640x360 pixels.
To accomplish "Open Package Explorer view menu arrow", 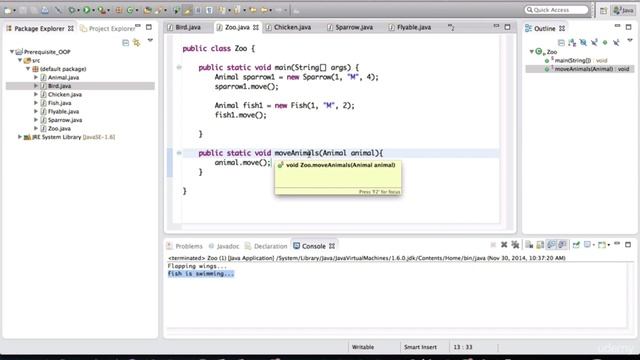I will coord(150,41).
